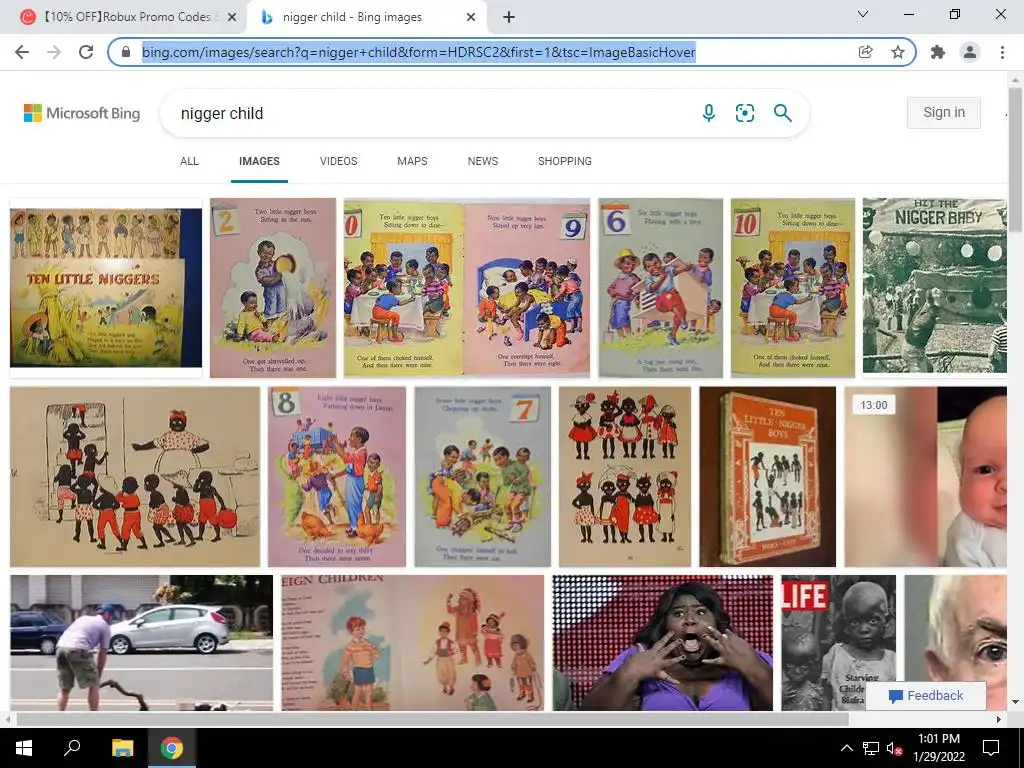Open the SHOPPING tab

coord(565,161)
